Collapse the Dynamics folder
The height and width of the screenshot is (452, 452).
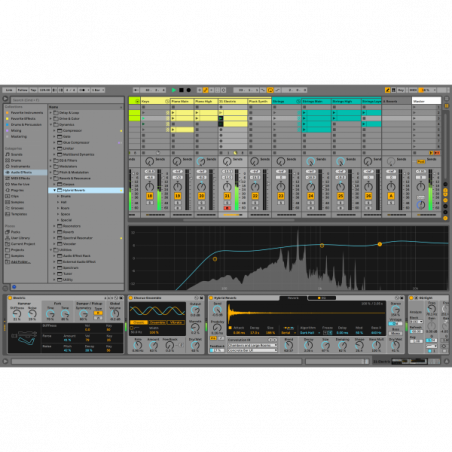click(51, 125)
